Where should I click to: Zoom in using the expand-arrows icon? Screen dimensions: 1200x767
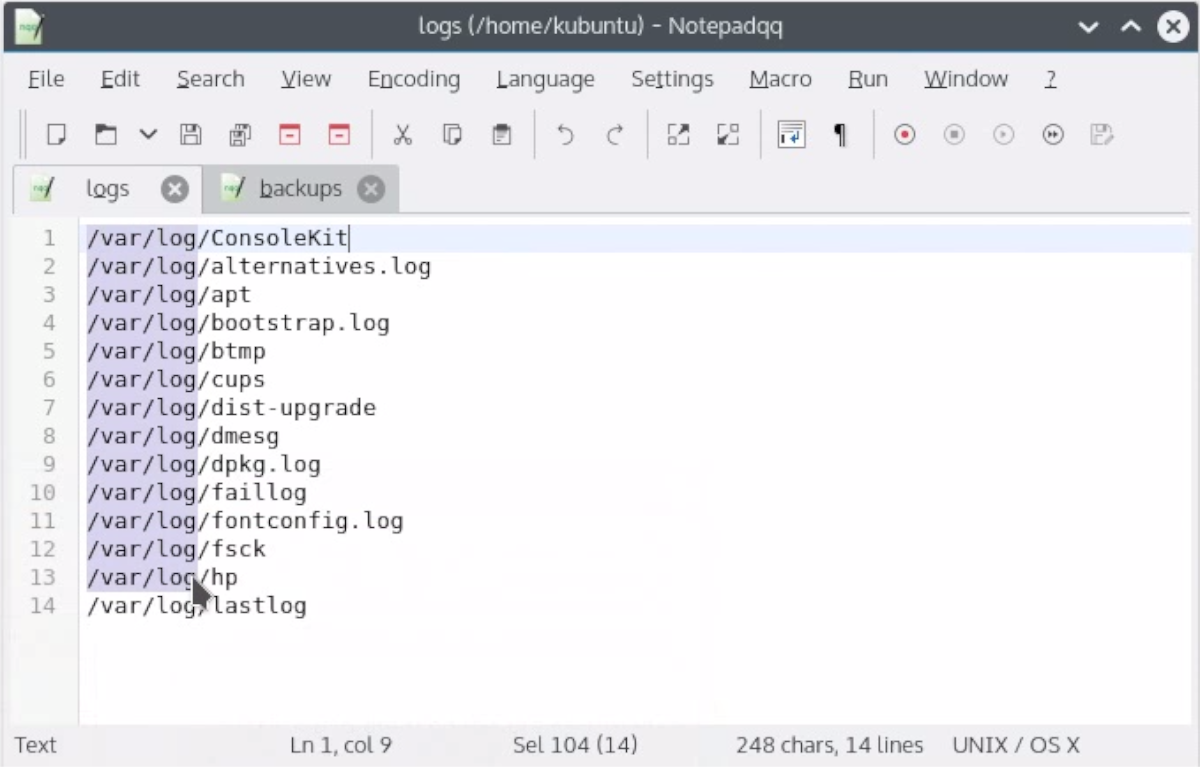(678, 134)
